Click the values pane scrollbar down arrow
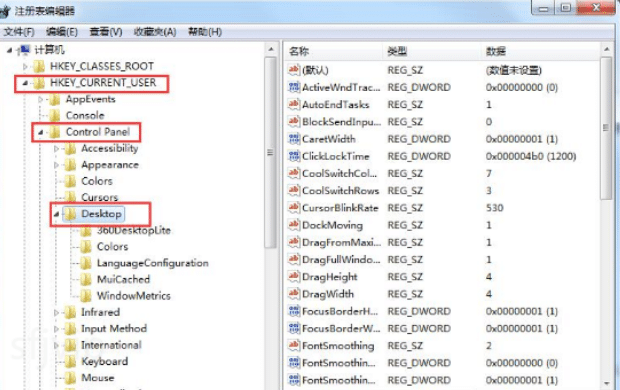The height and width of the screenshot is (390, 620). tap(607, 383)
